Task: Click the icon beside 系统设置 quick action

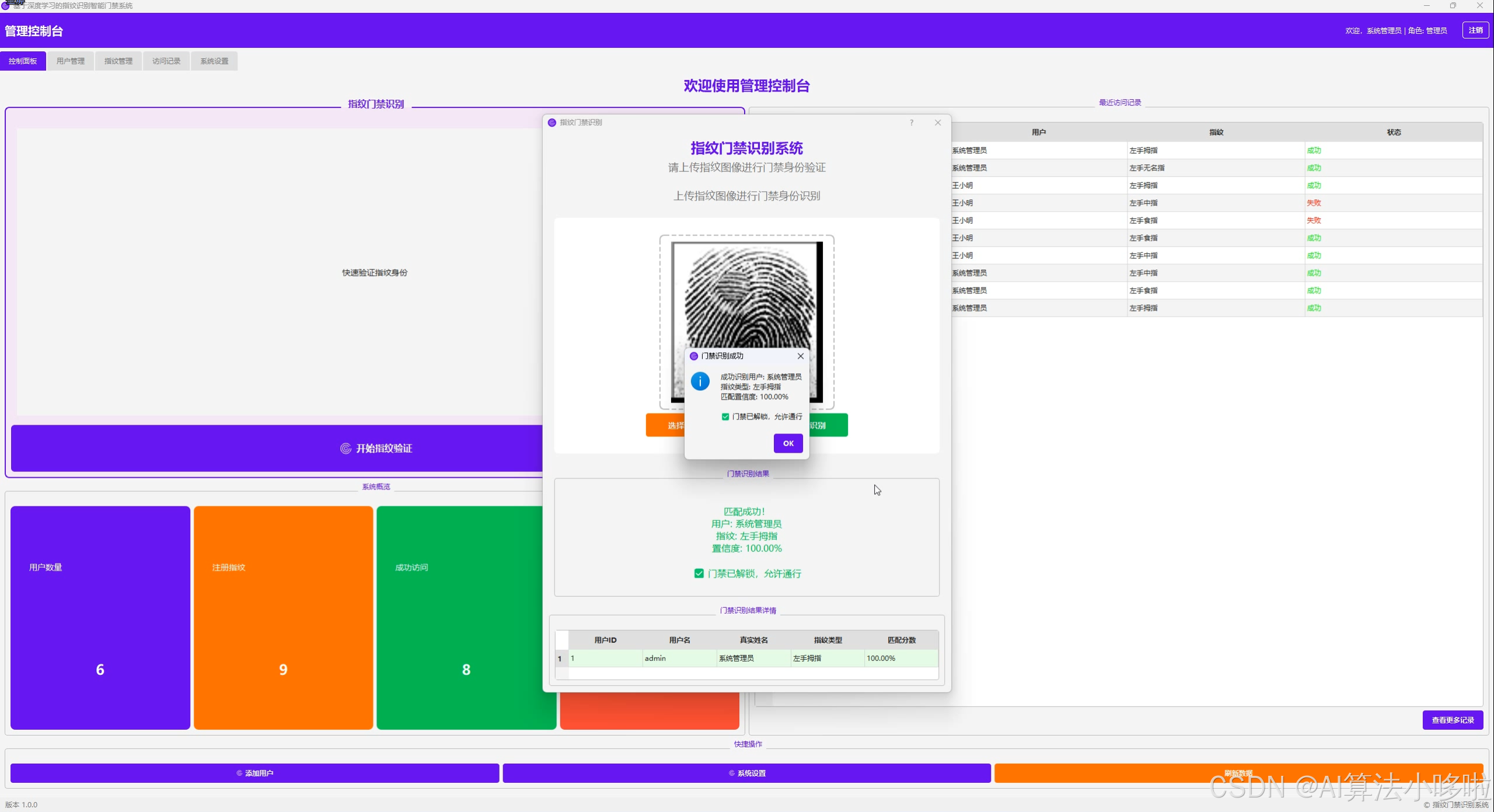Action: (x=732, y=773)
